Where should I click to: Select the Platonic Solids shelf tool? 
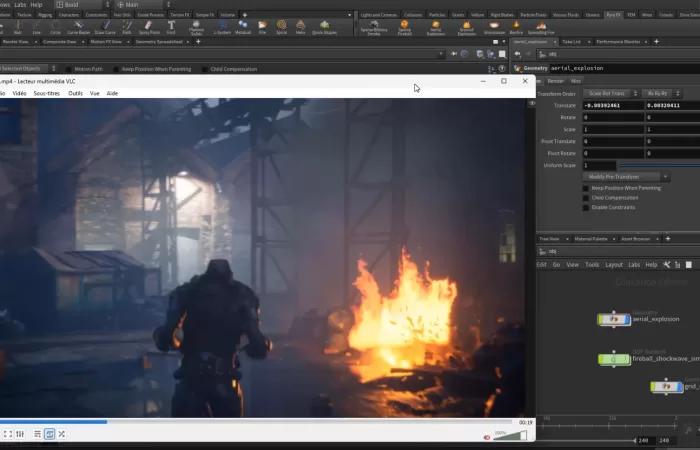tap(196, 28)
